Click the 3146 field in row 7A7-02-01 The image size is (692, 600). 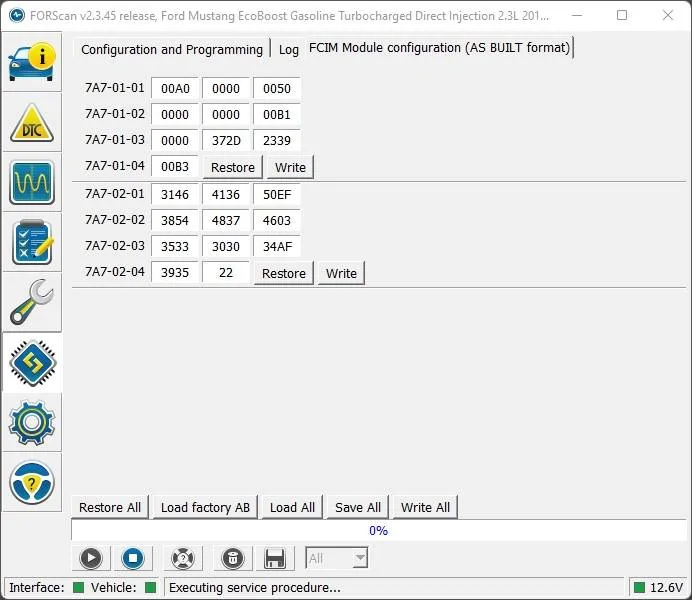[175, 194]
